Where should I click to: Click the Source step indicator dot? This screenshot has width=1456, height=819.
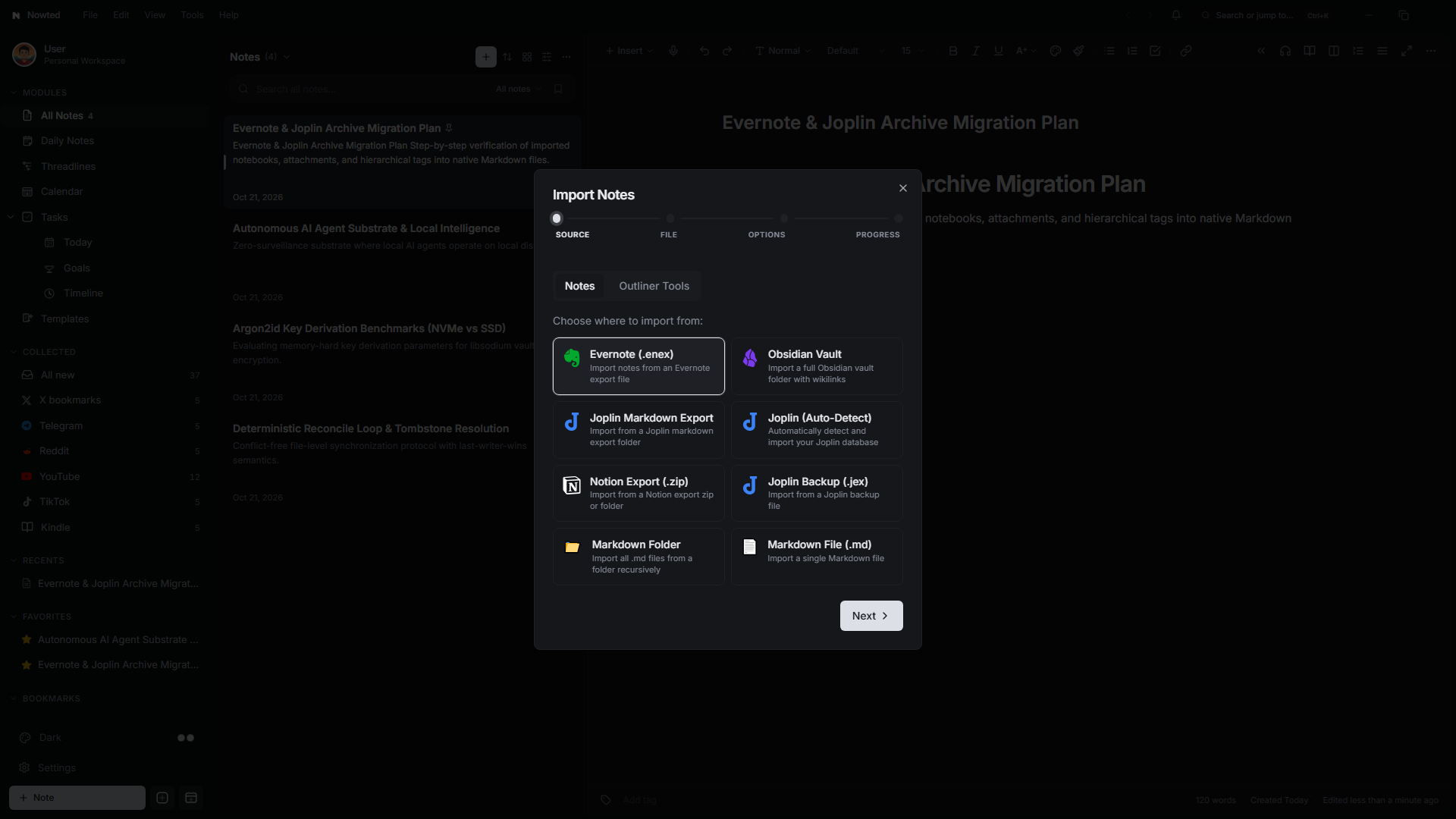tap(557, 218)
